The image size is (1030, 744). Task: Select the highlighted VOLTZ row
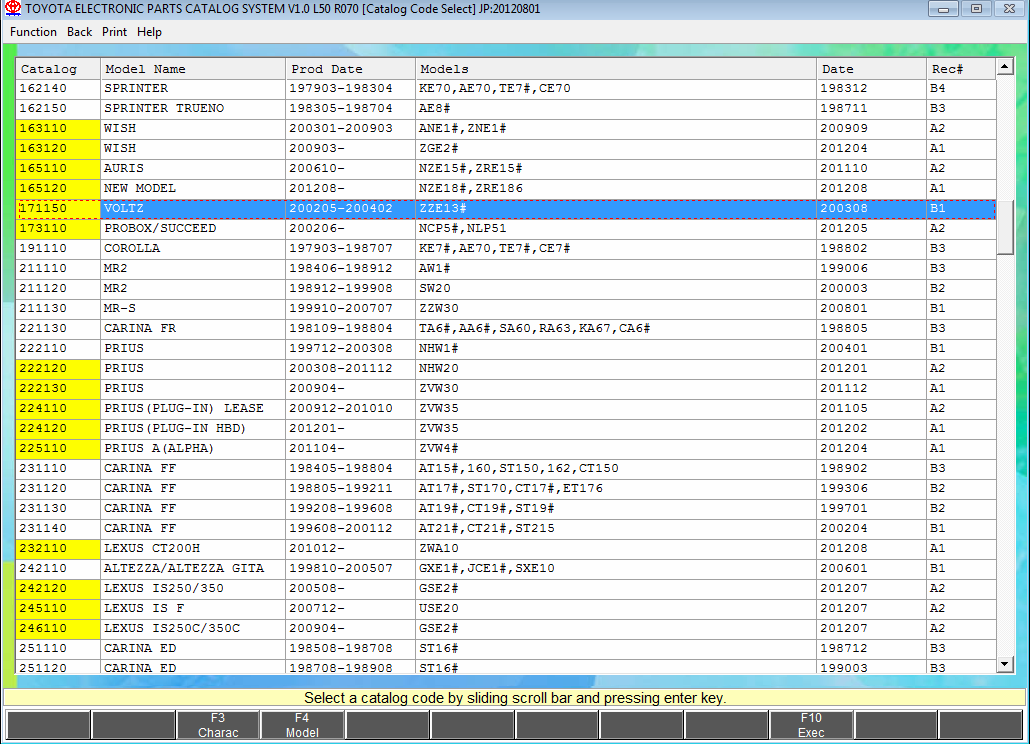point(506,208)
